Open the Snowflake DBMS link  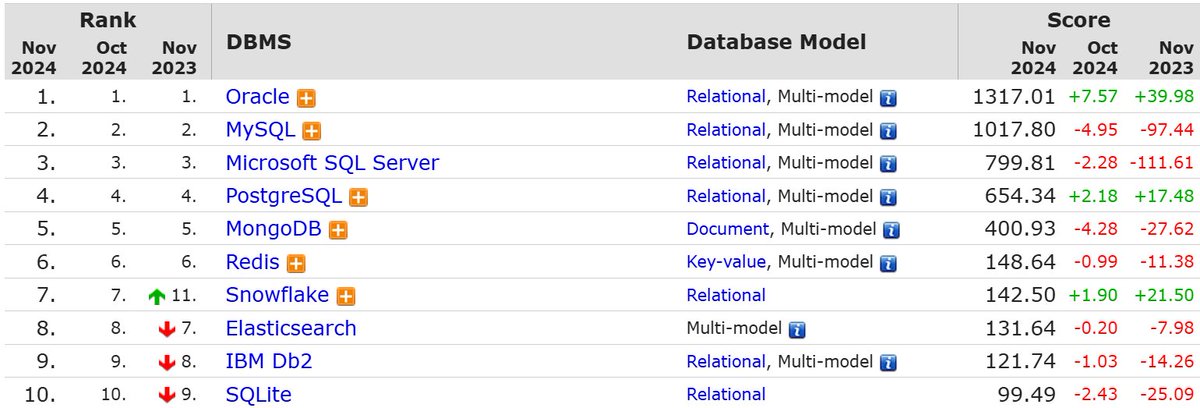(x=279, y=295)
